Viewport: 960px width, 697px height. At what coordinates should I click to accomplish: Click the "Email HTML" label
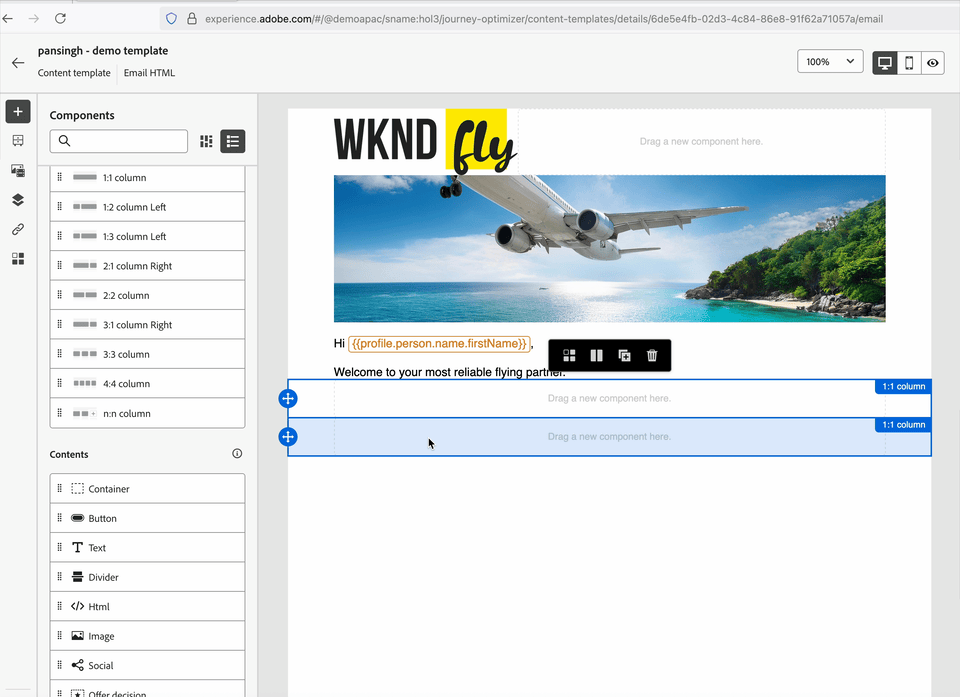click(x=149, y=73)
